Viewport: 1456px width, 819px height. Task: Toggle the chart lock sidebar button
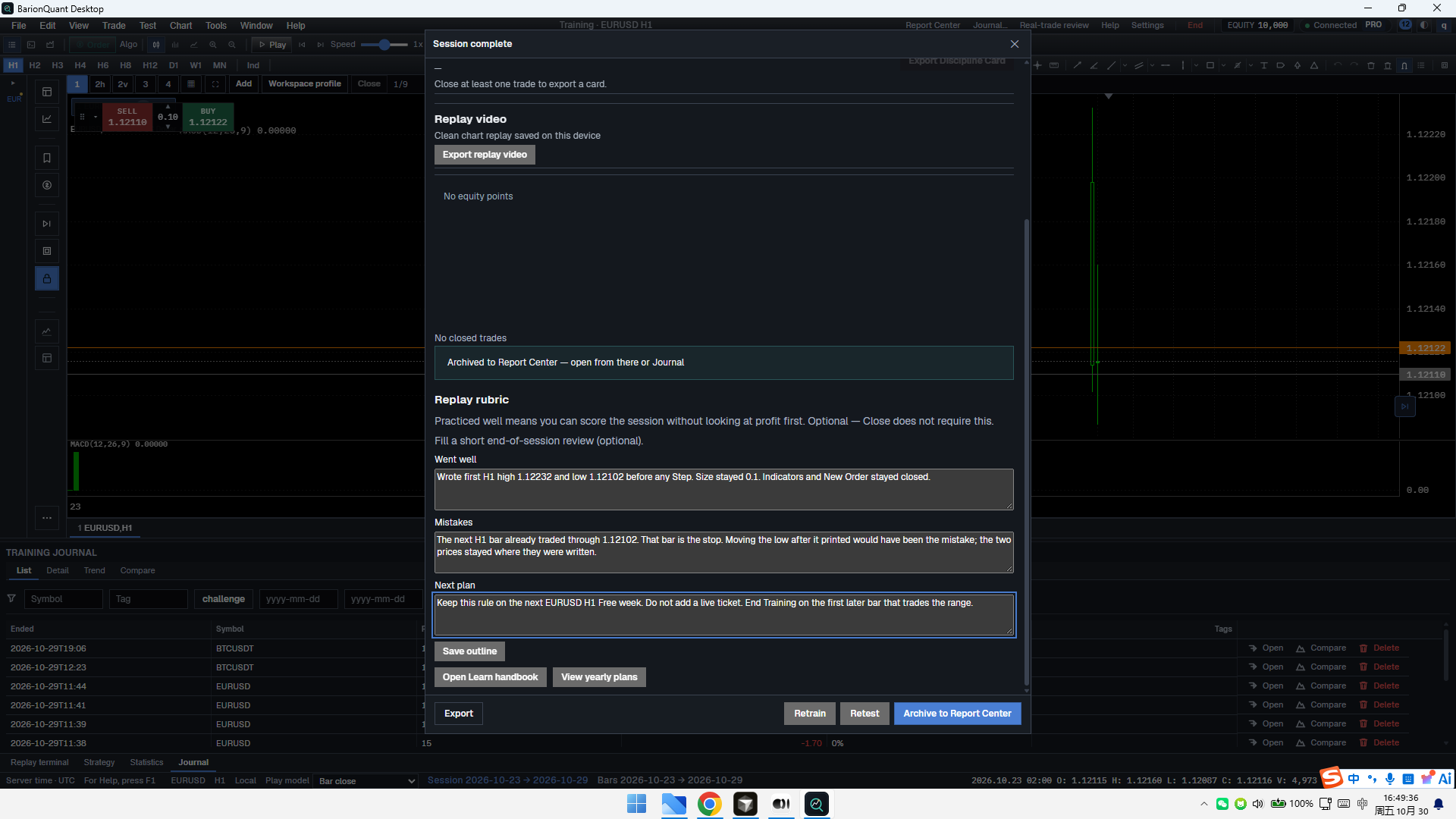[x=47, y=278]
